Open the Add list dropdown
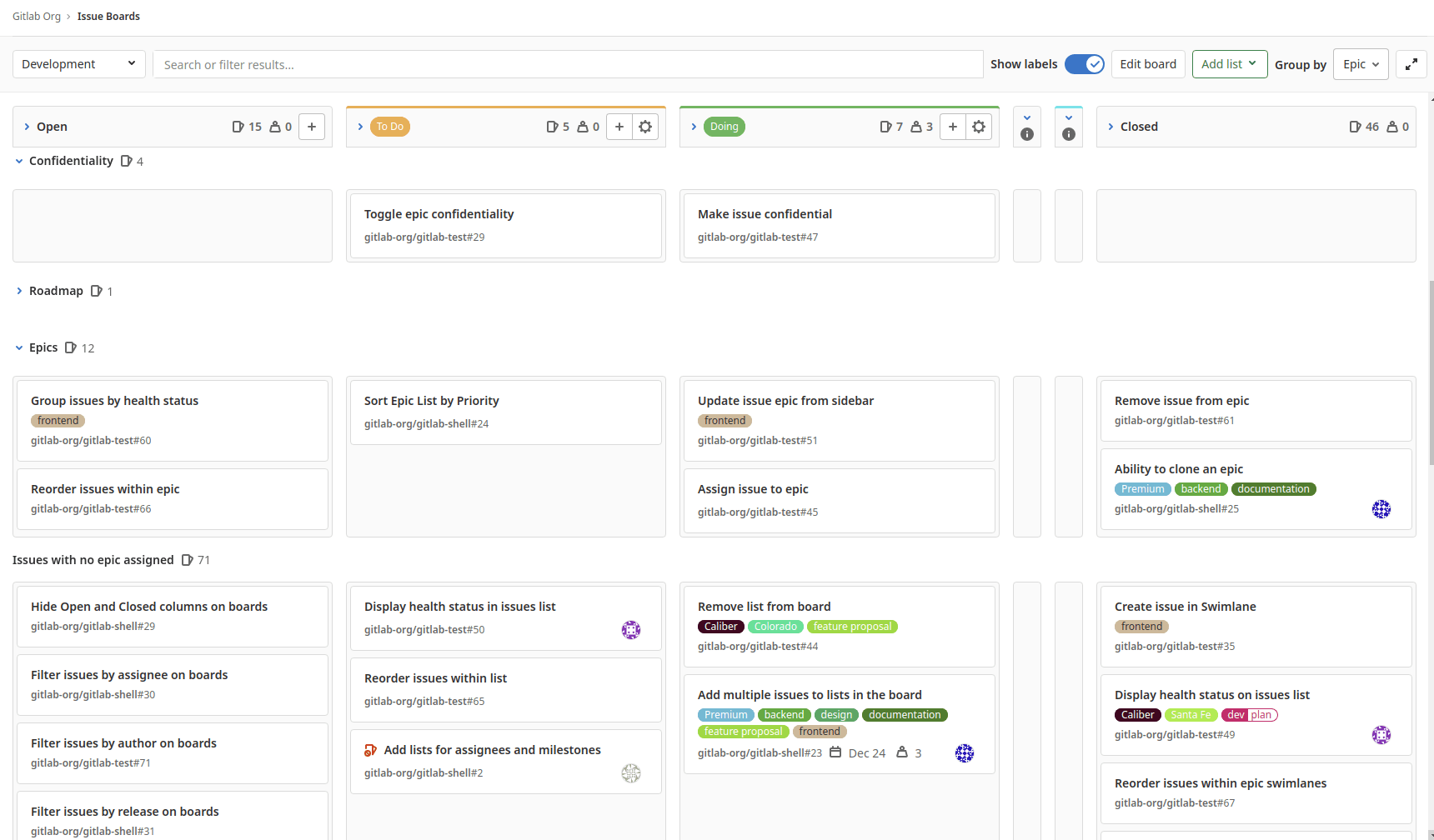This screenshot has height=840, width=1434. click(1229, 64)
